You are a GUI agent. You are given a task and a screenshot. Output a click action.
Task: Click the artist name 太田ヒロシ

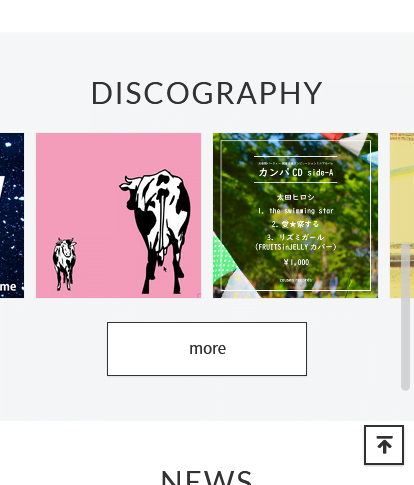296,197
